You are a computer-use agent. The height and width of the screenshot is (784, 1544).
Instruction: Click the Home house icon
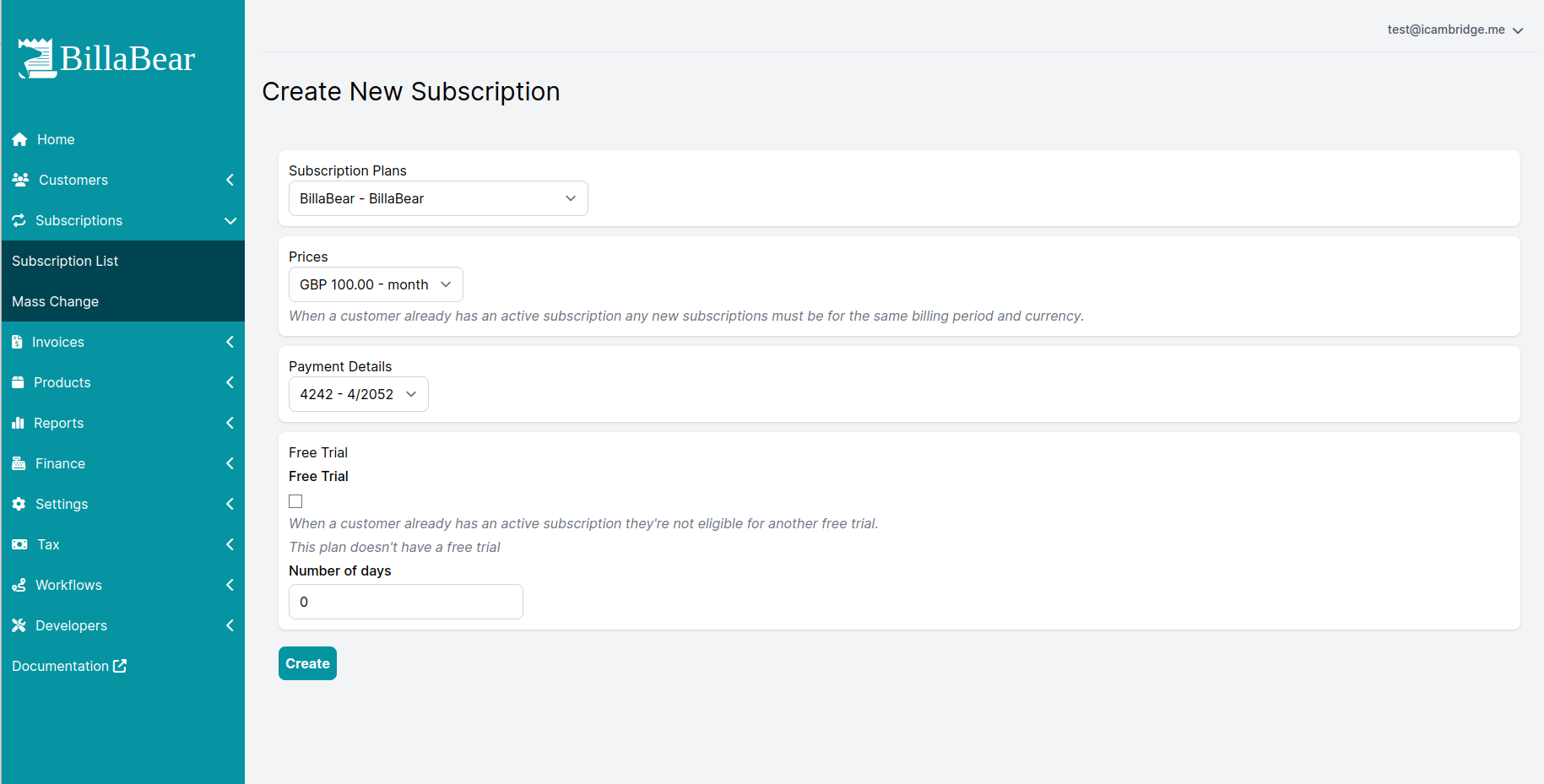pyautogui.click(x=19, y=139)
